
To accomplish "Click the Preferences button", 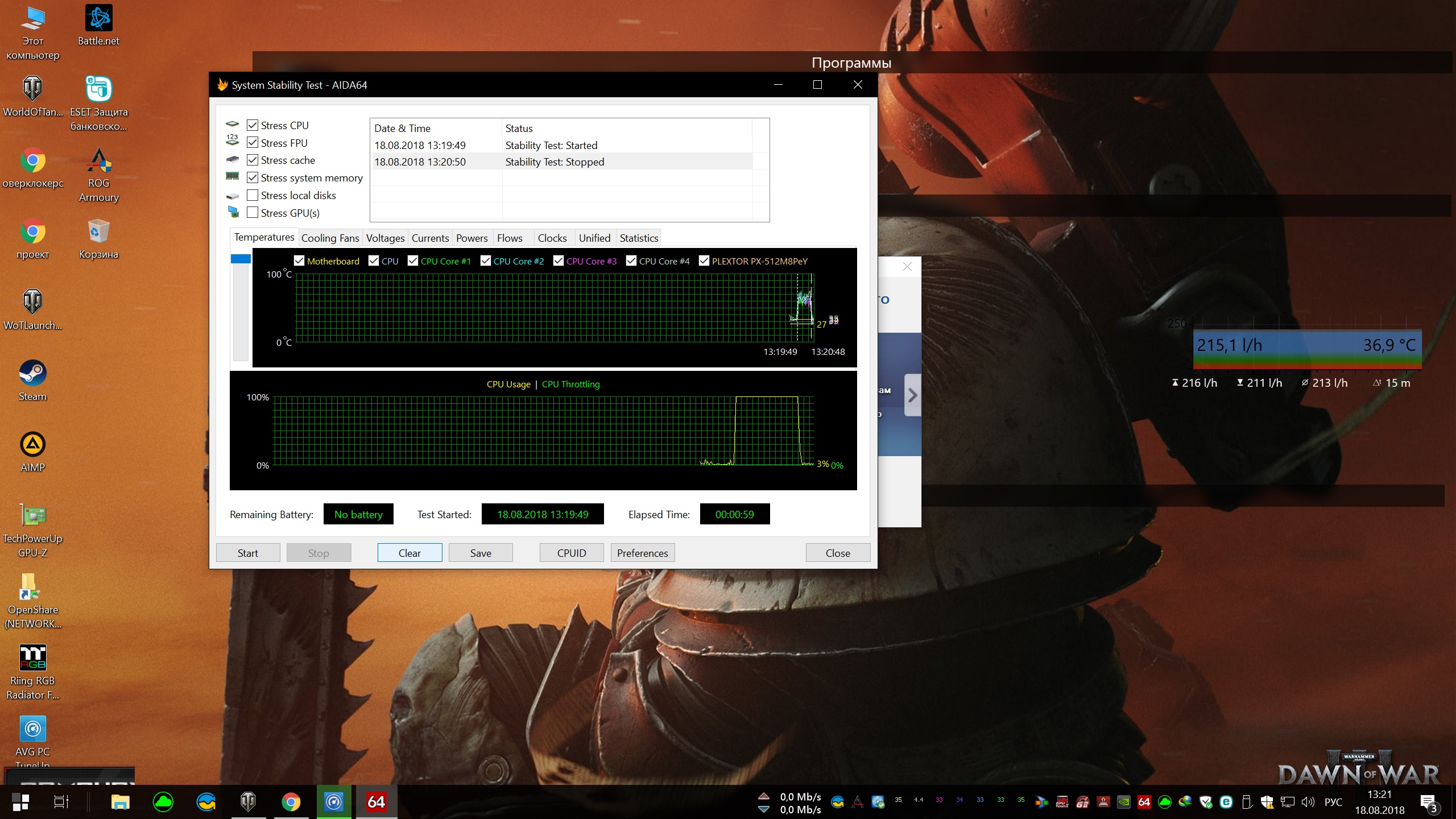I will tap(642, 553).
